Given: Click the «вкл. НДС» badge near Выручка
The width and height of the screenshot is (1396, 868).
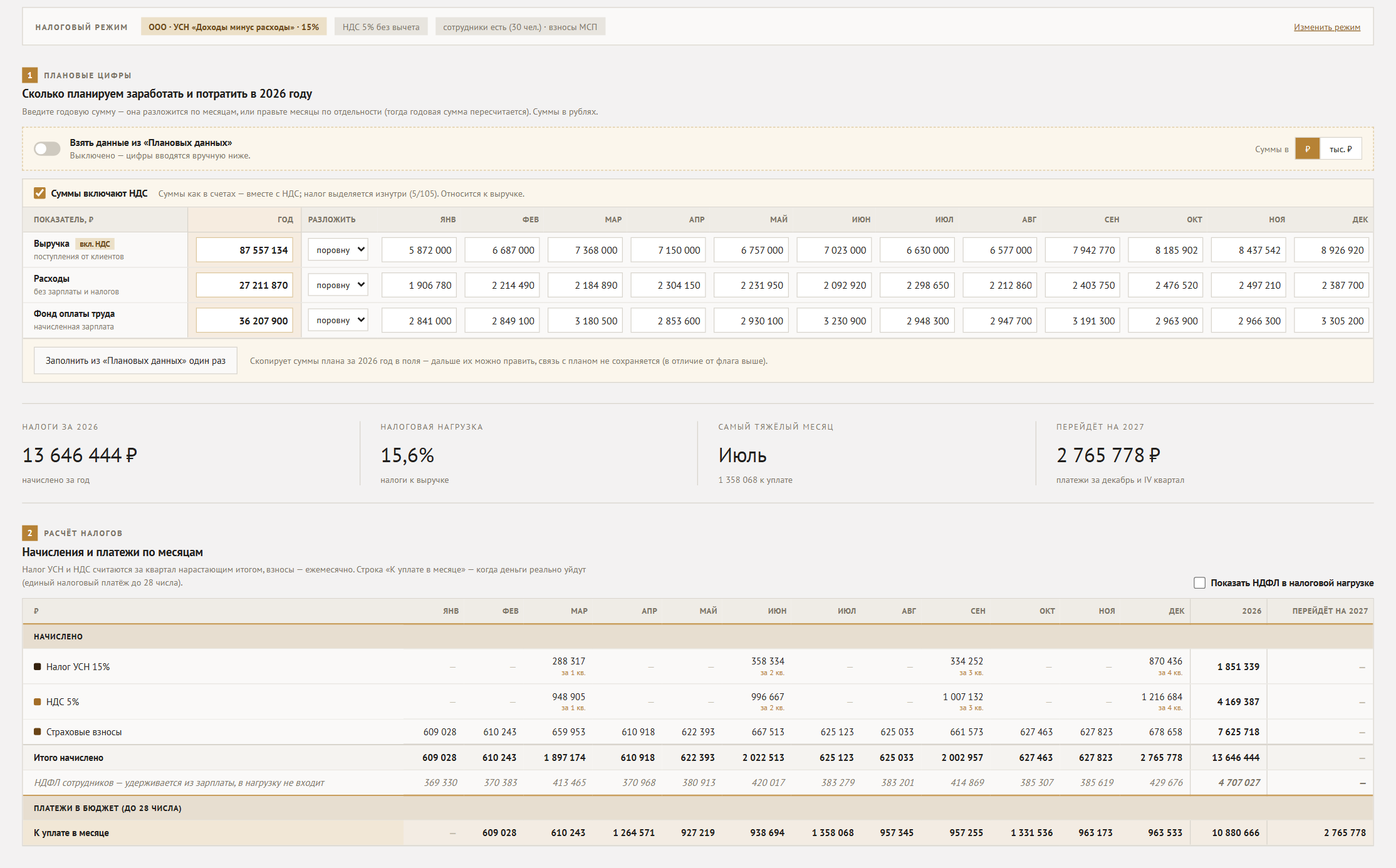Looking at the screenshot, I should pyautogui.click(x=95, y=244).
